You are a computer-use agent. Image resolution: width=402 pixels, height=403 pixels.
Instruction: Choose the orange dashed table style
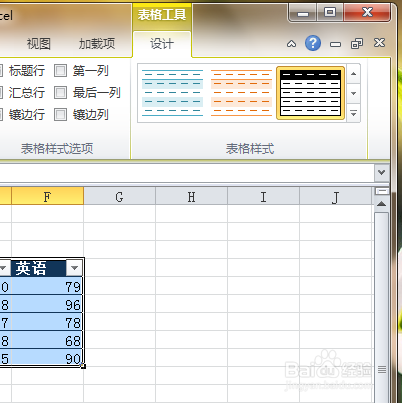(x=241, y=93)
